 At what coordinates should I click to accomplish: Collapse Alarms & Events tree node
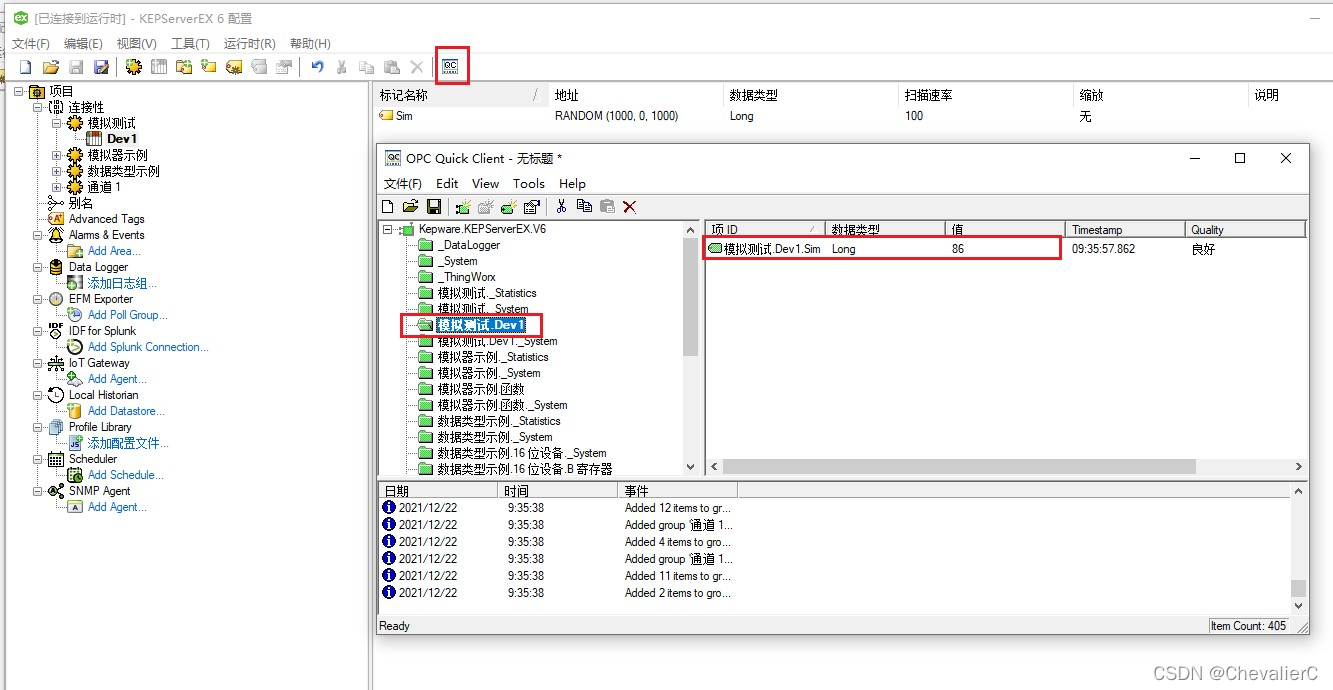click(x=38, y=235)
